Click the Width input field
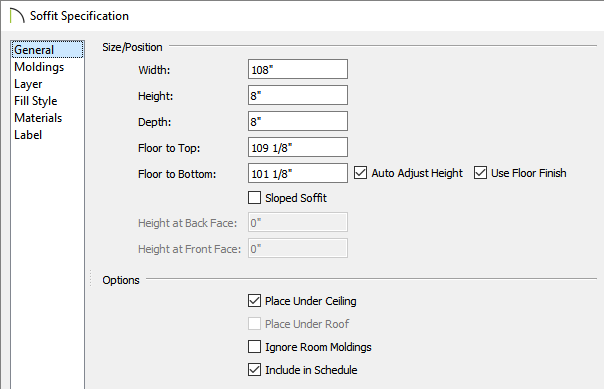Screen dimensions: 604x389 (x=298, y=69)
